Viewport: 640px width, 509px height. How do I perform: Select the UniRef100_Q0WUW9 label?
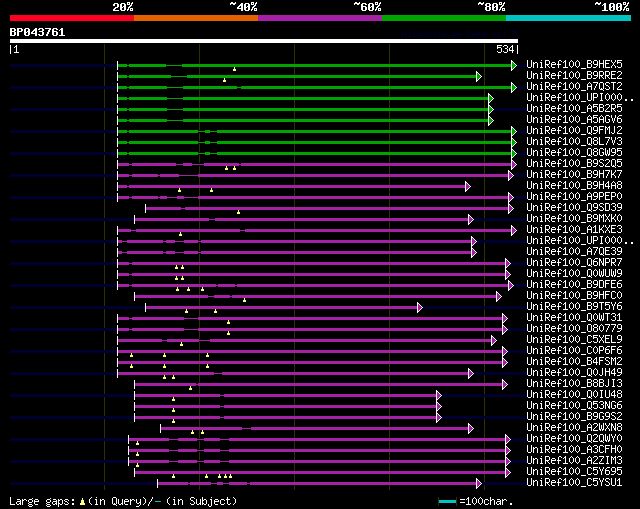[574, 273]
